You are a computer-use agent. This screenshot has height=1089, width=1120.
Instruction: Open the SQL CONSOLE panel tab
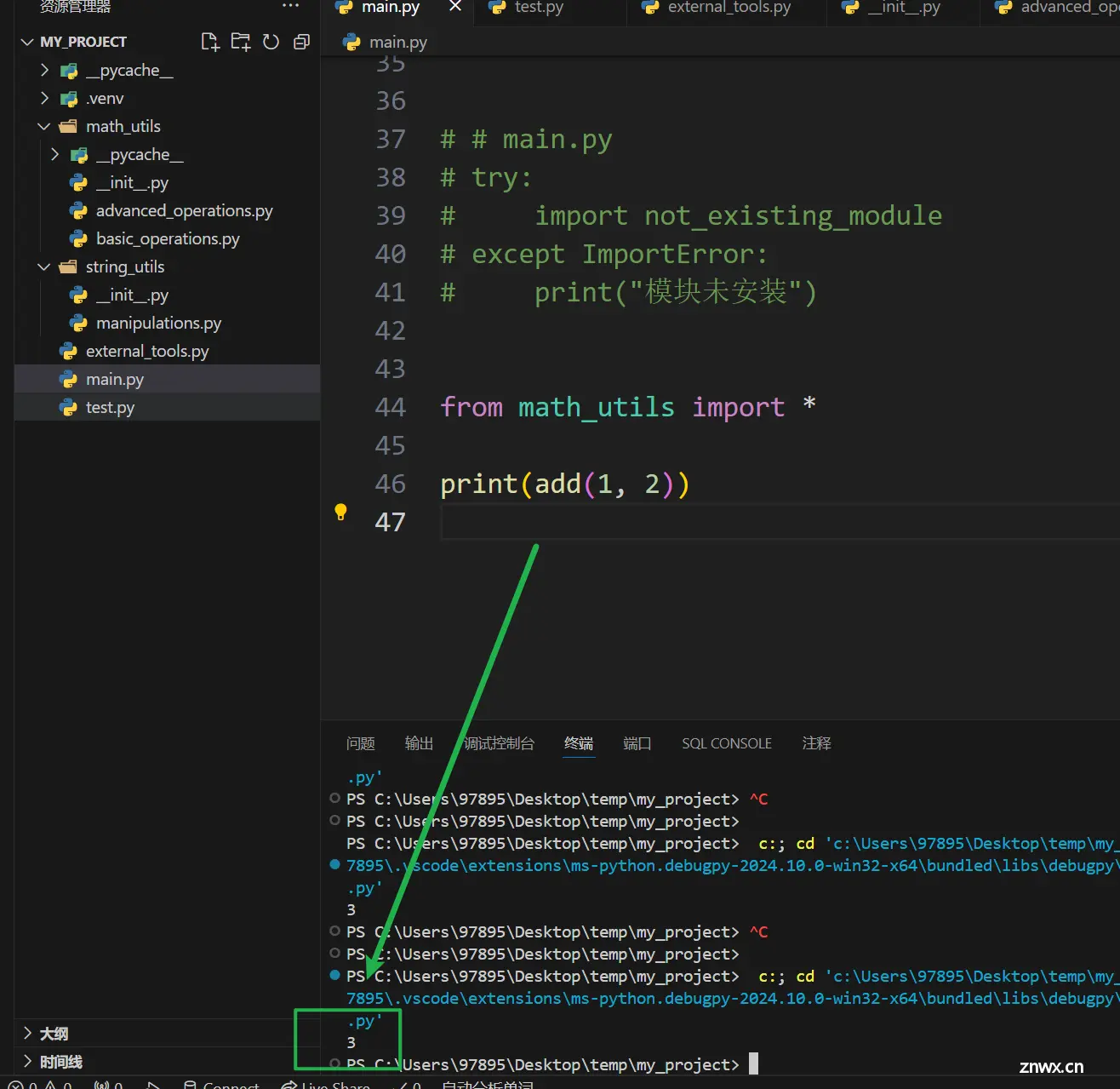(x=727, y=743)
